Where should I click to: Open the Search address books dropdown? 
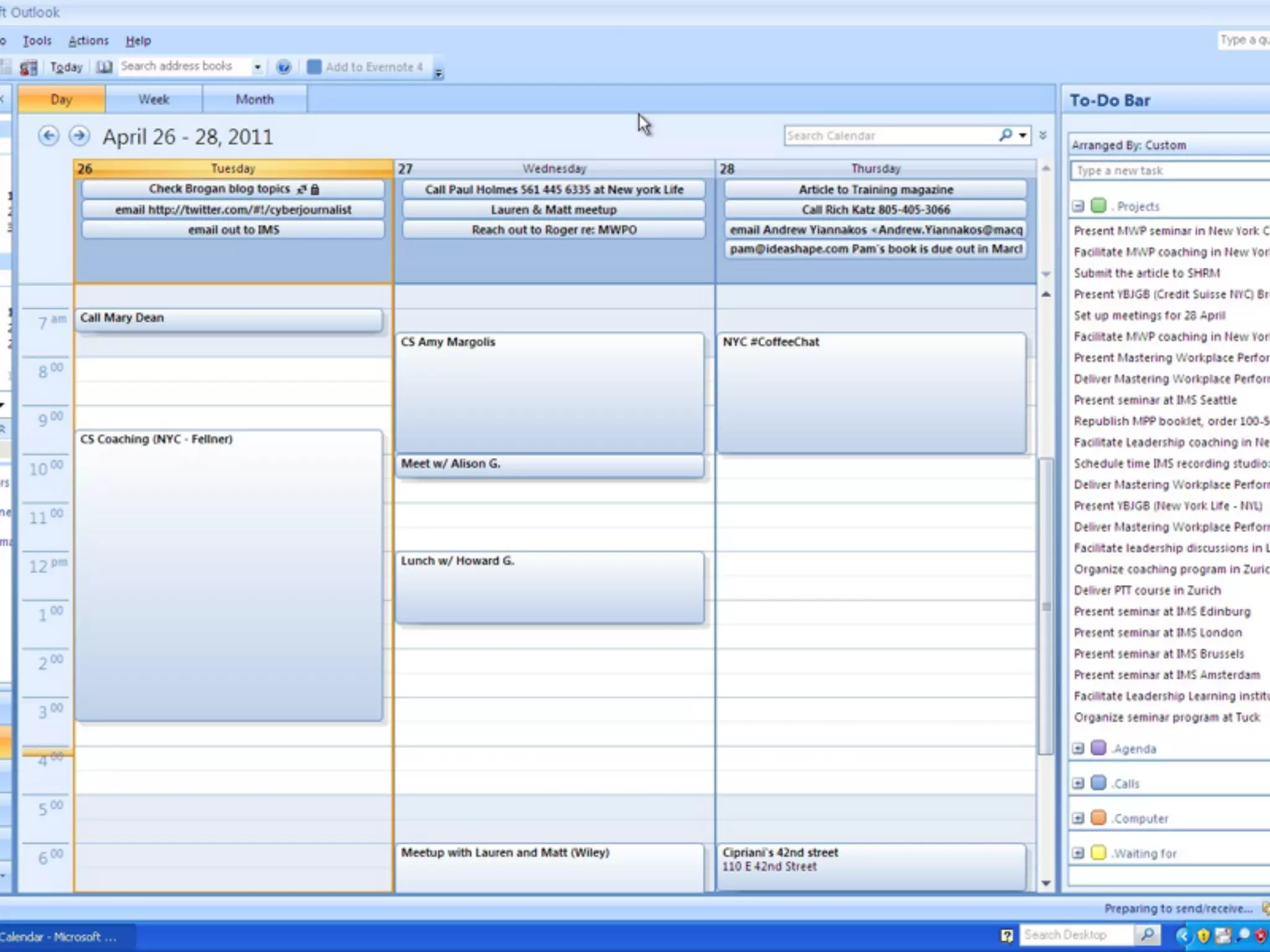(257, 67)
